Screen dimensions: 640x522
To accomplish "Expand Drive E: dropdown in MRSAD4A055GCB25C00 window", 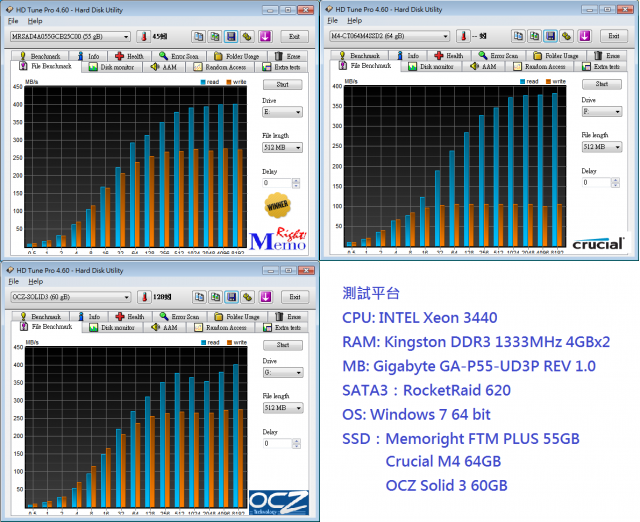I will pos(282,112).
